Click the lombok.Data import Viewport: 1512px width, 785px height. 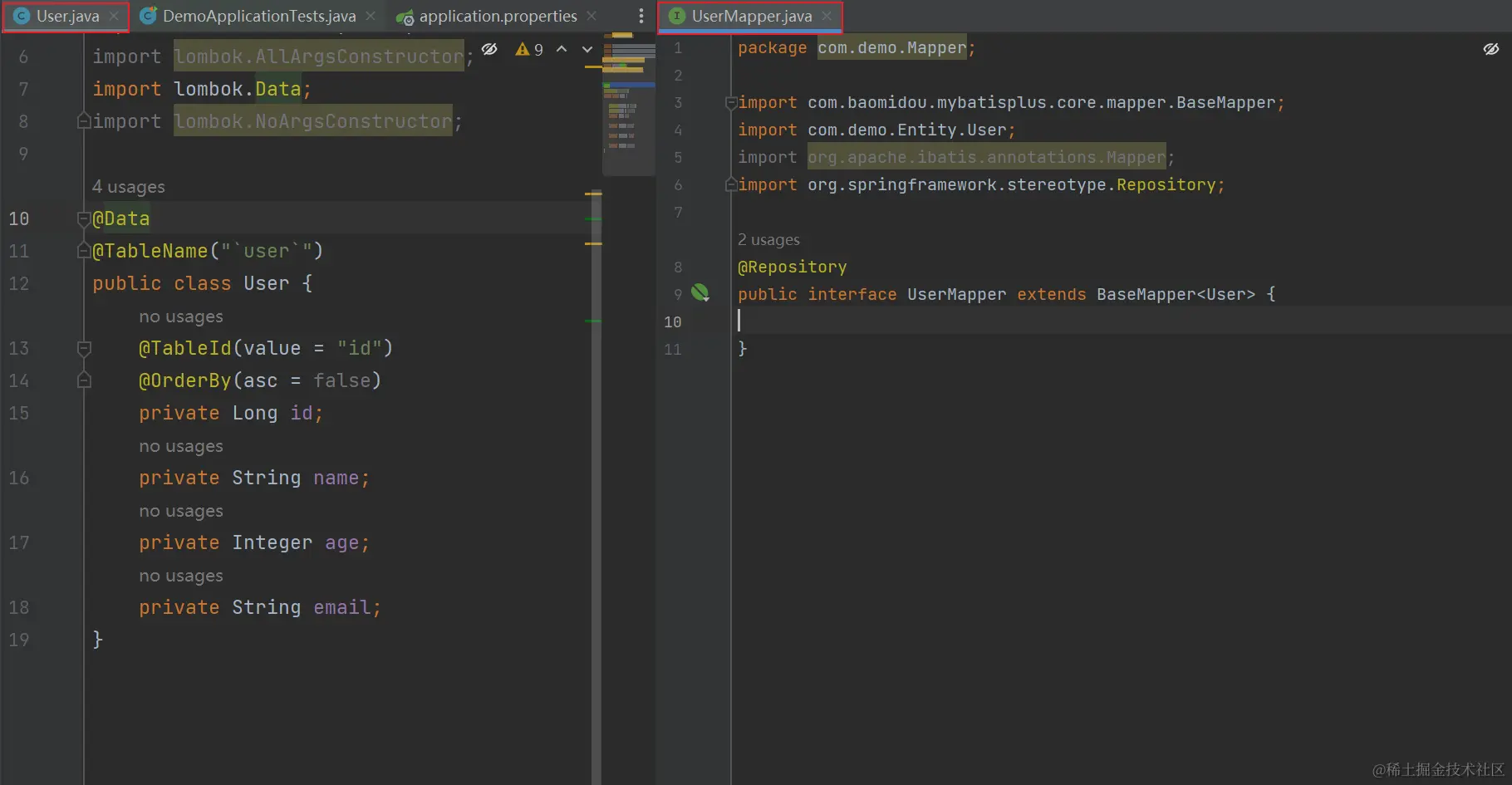[x=237, y=89]
